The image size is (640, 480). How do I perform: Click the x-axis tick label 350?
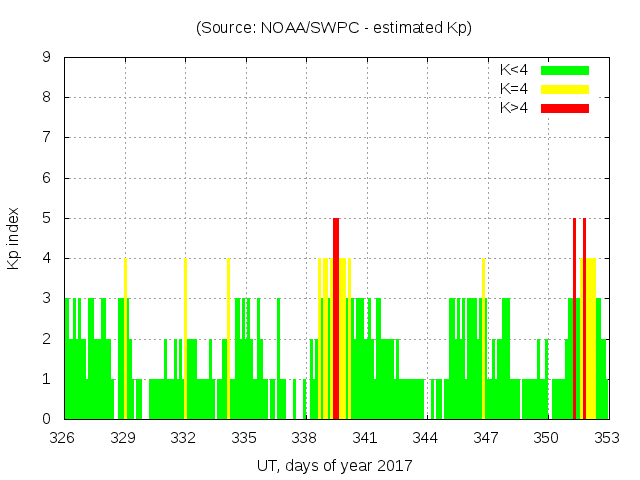[x=547, y=438]
